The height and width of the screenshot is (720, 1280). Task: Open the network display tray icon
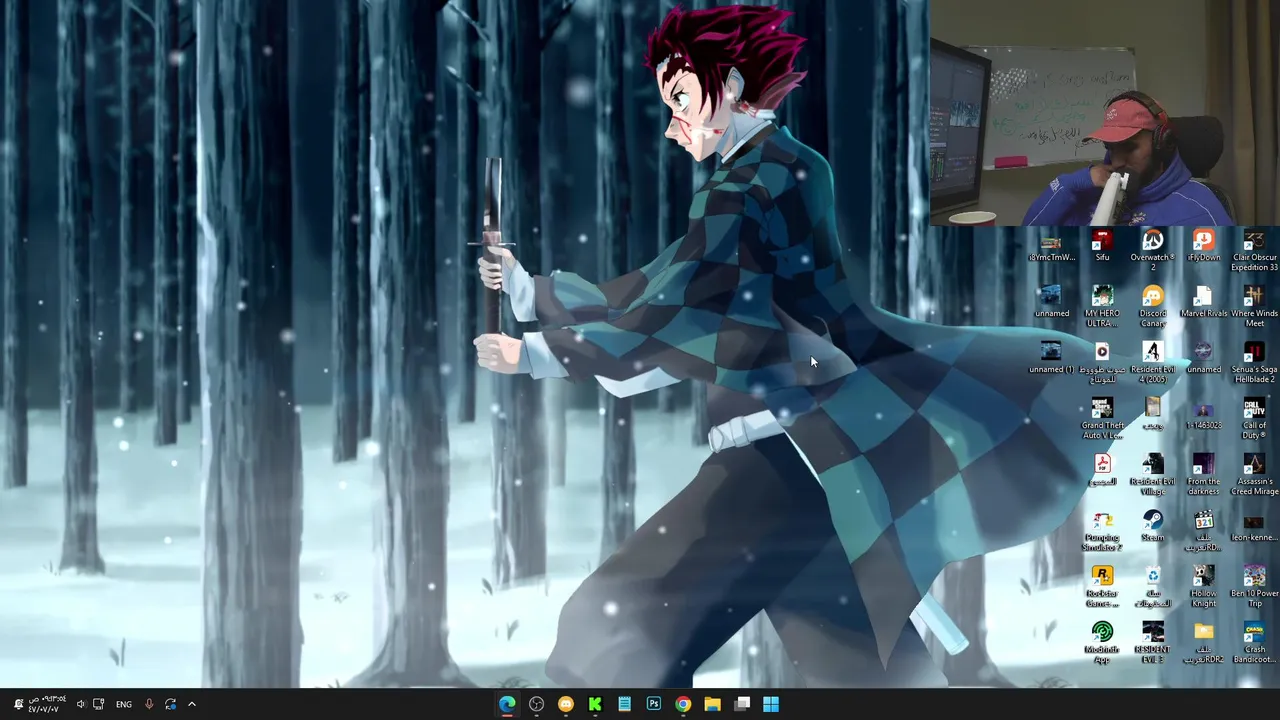pyautogui.click(x=98, y=704)
